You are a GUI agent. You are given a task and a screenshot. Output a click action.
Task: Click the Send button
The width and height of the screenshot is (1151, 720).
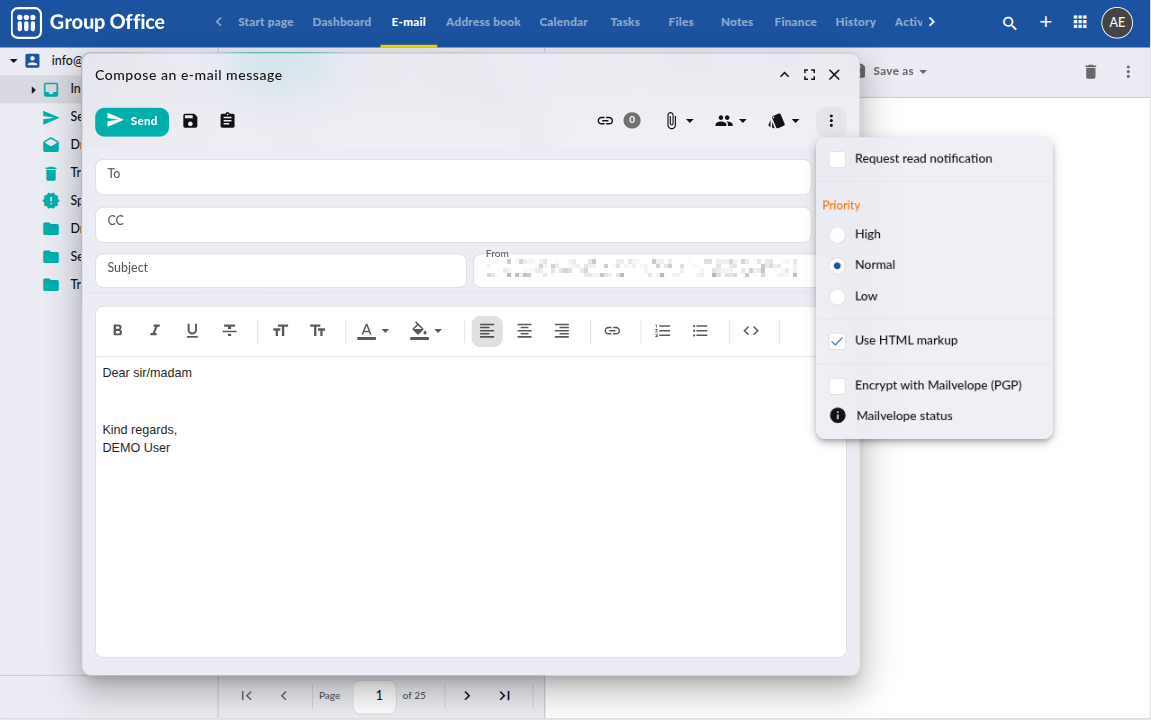pos(132,121)
